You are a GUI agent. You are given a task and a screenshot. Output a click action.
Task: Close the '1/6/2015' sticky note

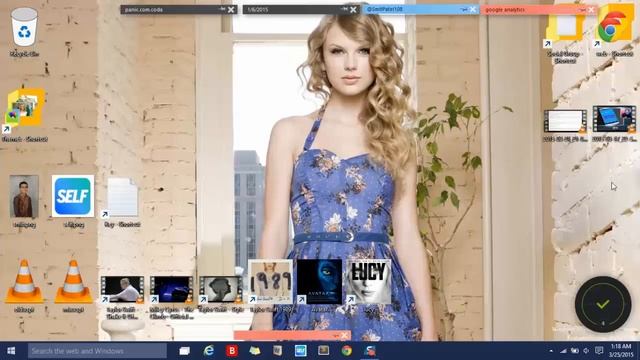[353, 9]
